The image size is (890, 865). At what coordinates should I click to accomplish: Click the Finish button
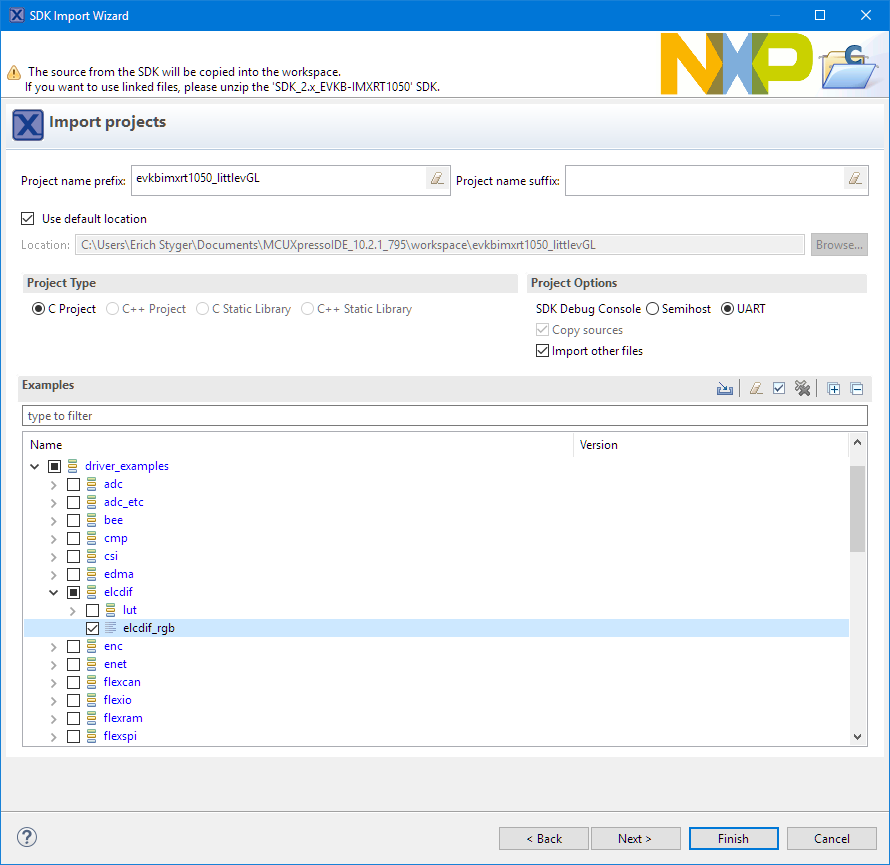click(x=733, y=838)
